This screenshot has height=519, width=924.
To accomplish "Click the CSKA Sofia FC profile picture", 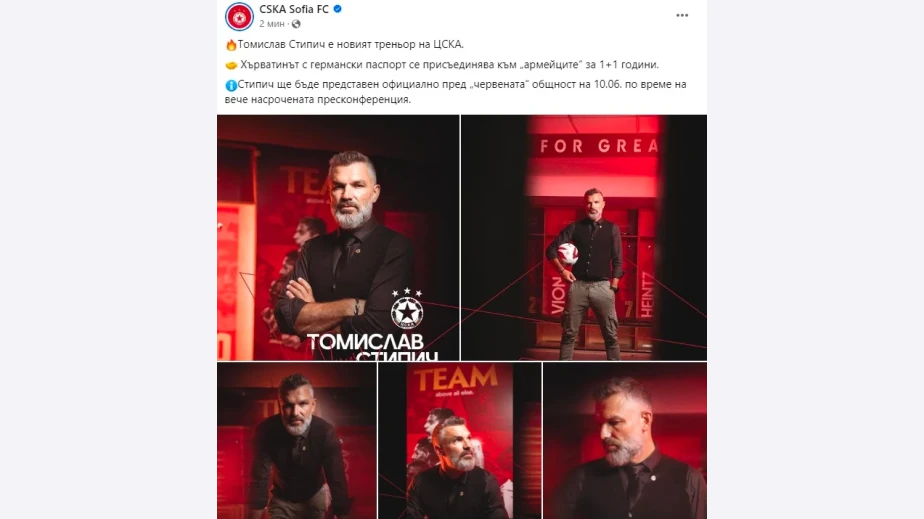I will tap(239, 16).
